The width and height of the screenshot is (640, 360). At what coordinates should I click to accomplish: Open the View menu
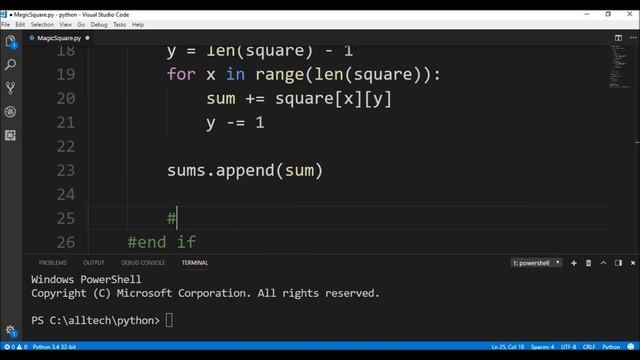[65, 24]
